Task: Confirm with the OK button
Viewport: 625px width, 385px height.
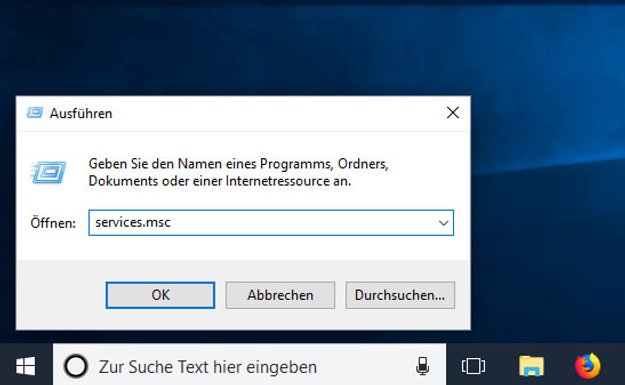Action: pos(160,295)
